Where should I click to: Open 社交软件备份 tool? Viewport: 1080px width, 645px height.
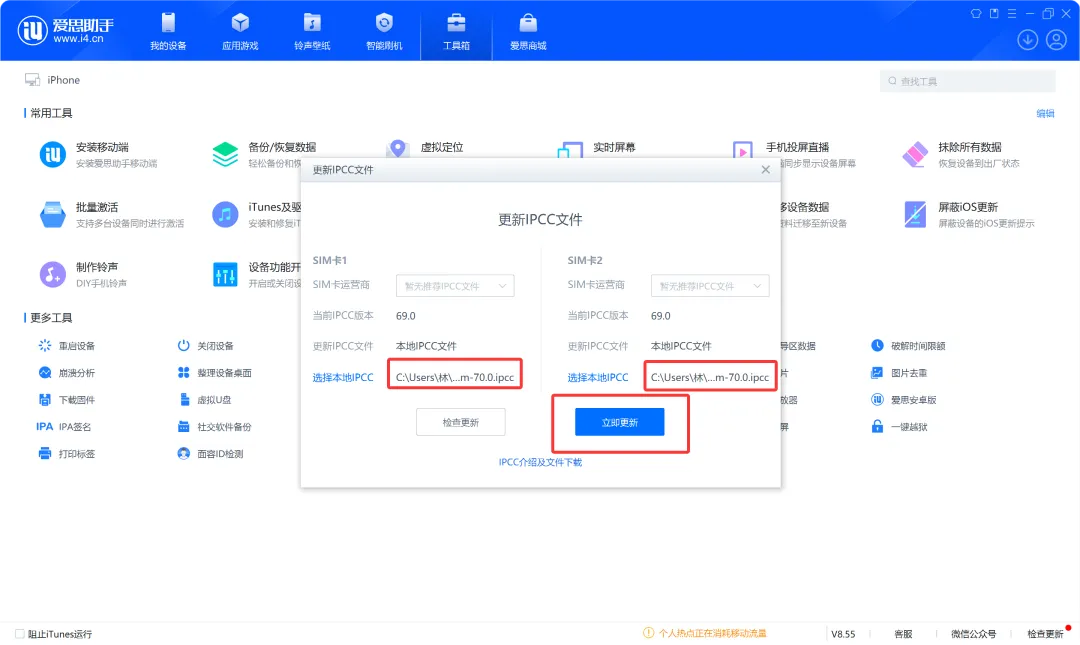pos(214,427)
